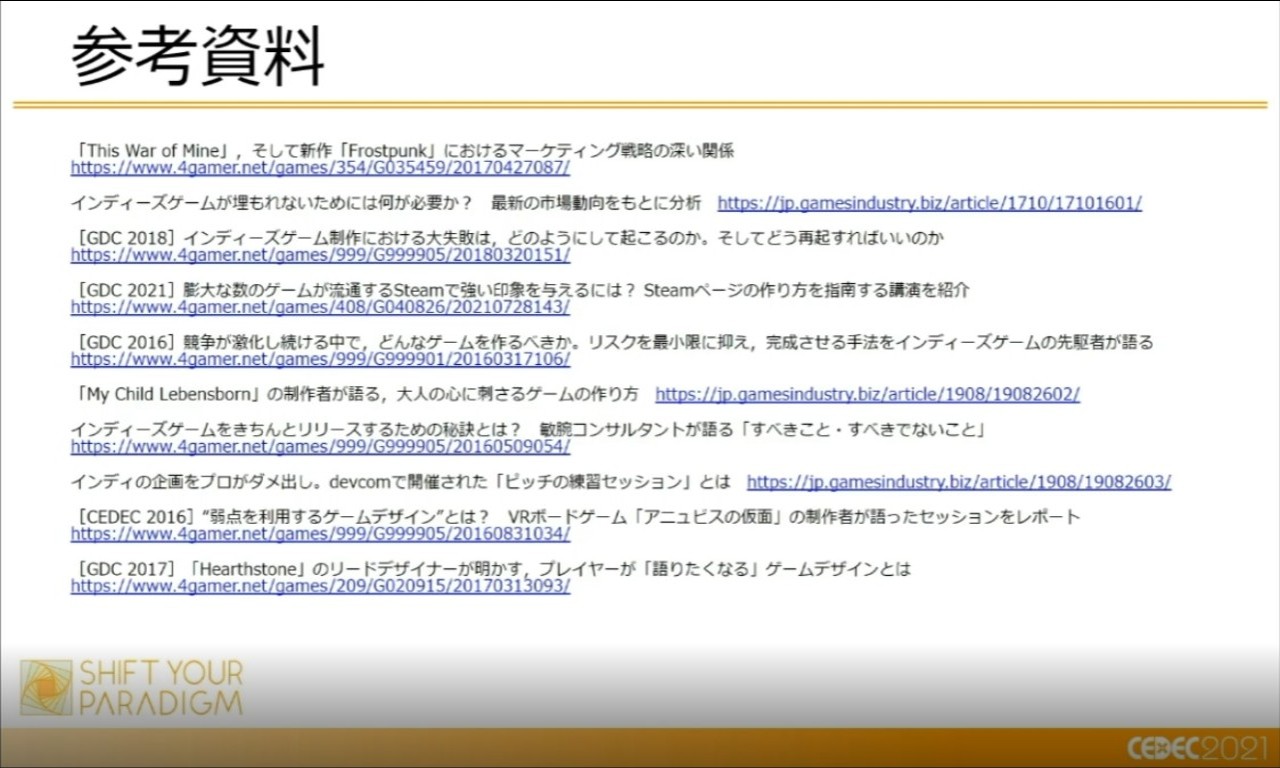
Task: Select the インディーズゲームが埋もれないためには title text
Action: click(x=386, y=203)
